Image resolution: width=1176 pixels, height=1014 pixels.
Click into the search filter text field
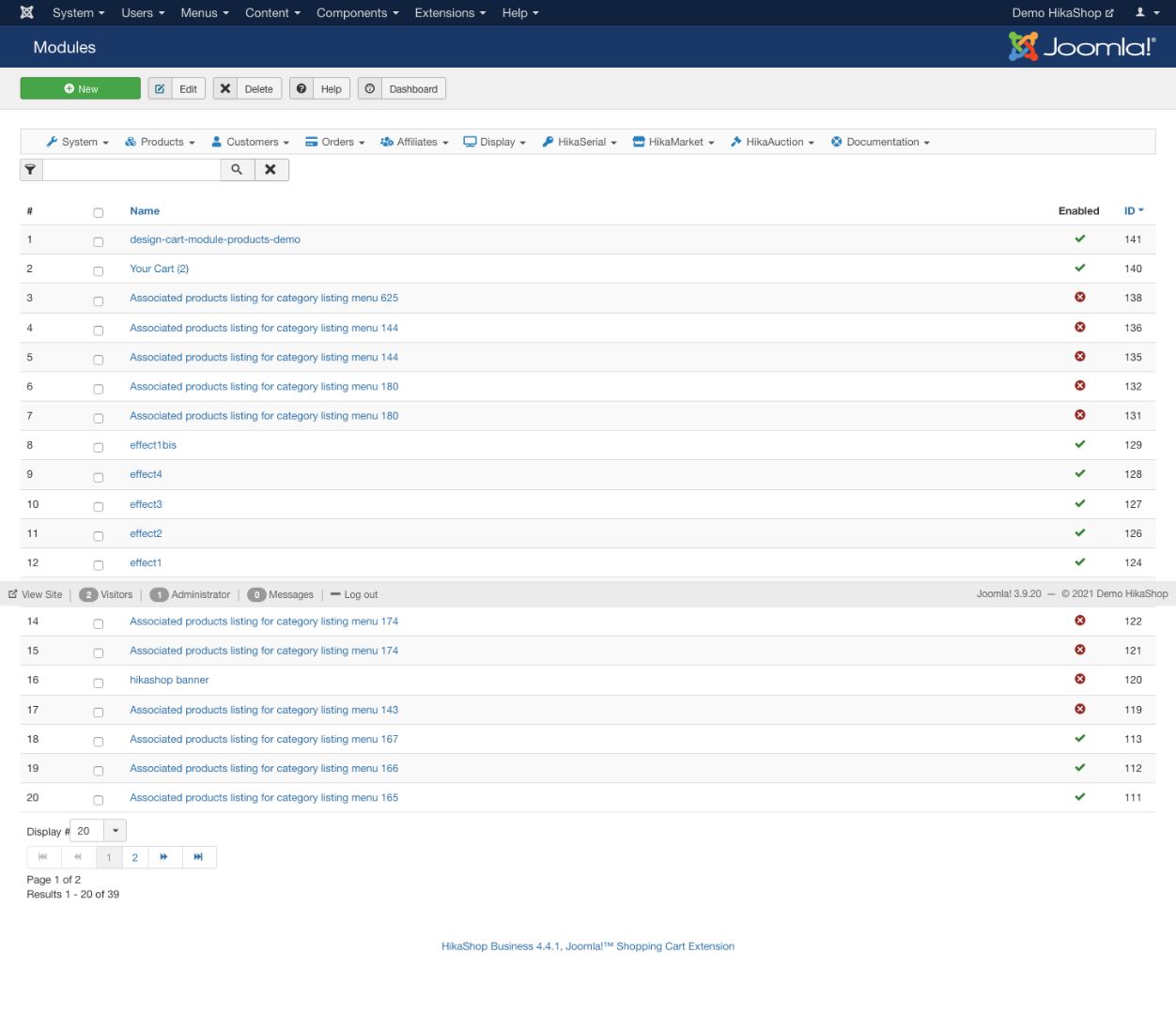132,170
